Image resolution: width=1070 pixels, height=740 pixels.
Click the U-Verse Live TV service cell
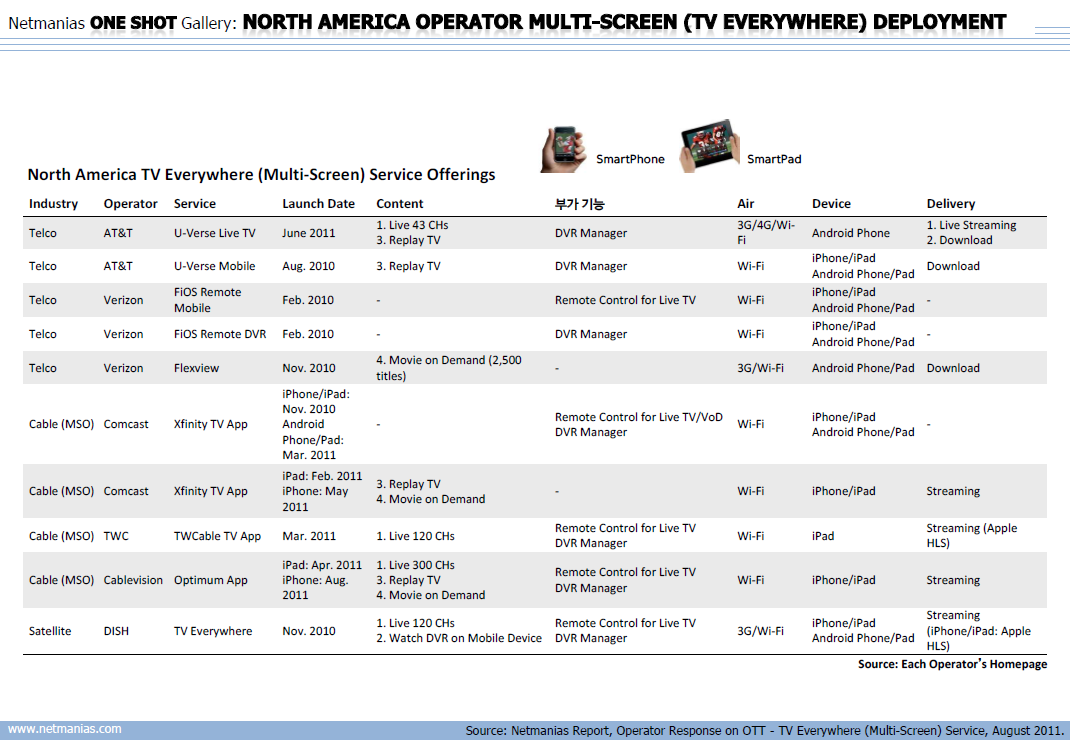point(215,233)
